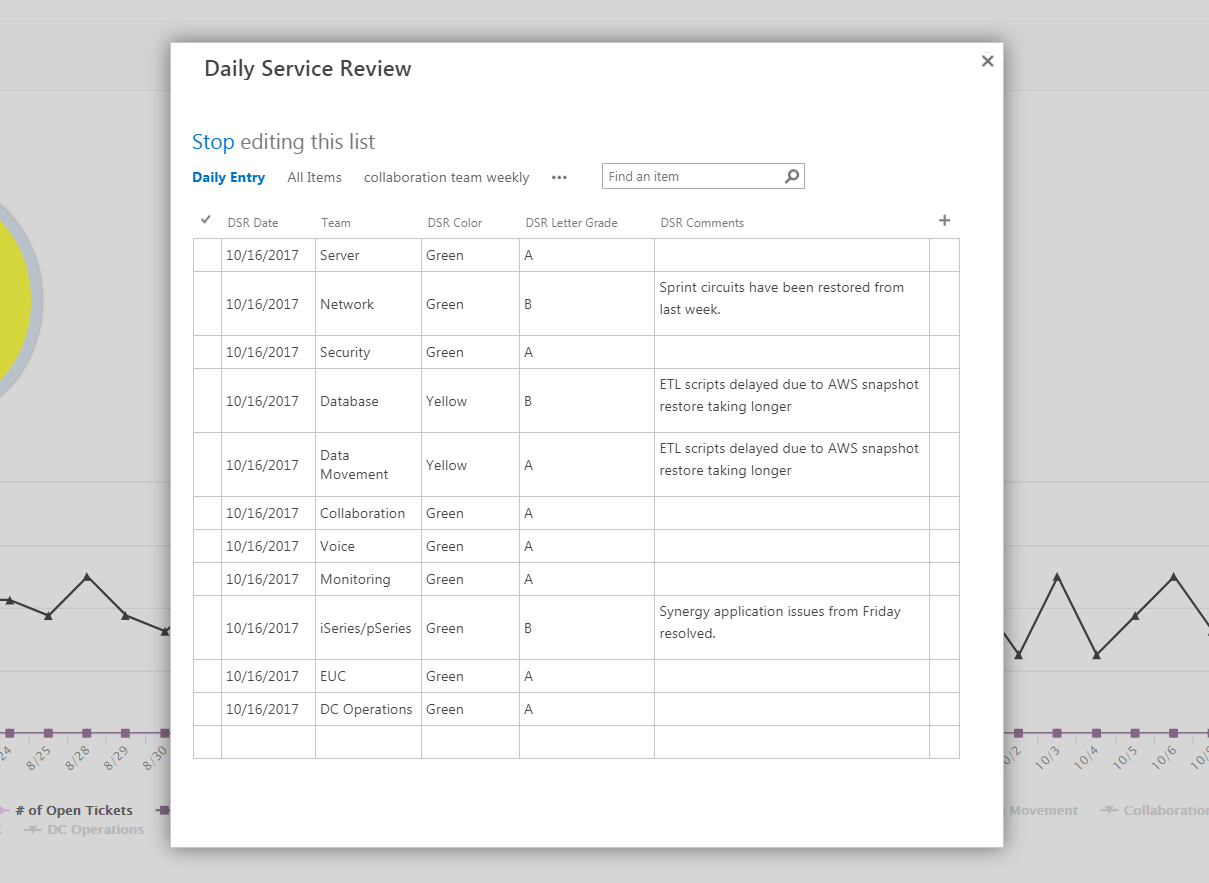
Task: Select the checkbox on the Server row
Action: pos(206,255)
